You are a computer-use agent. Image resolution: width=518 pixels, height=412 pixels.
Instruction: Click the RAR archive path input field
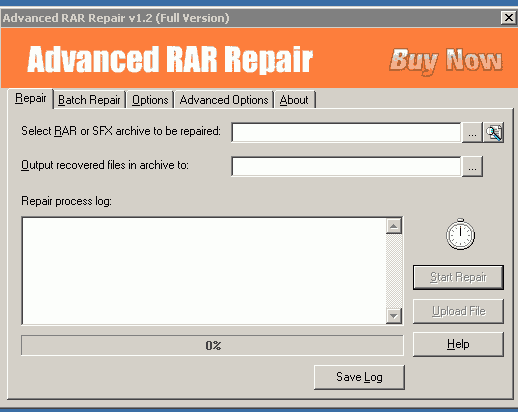(x=346, y=132)
